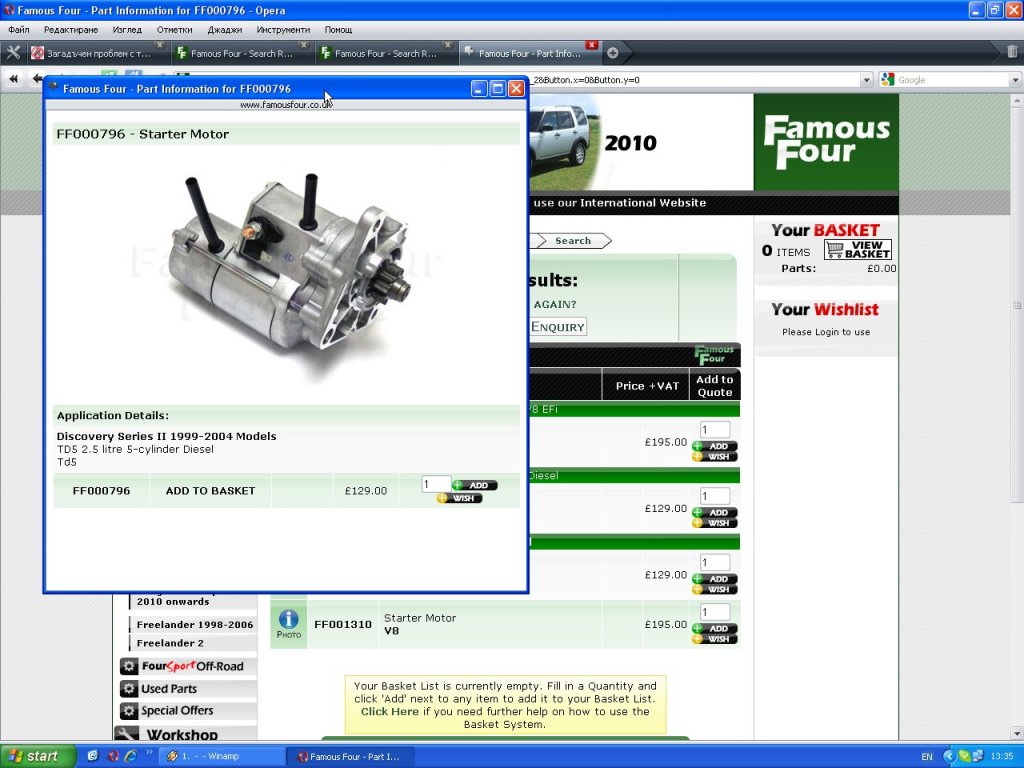Image resolution: width=1024 pixels, height=768 pixels.
Task: Click ADD button for FF001310 row
Action: (714, 628)
